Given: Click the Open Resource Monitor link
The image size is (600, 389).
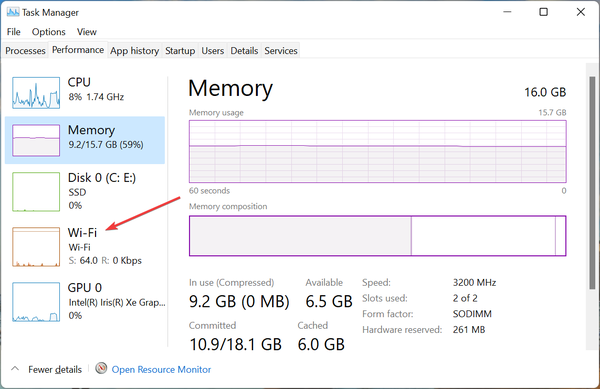Looking at the screenshot, I should pos(161,369).
